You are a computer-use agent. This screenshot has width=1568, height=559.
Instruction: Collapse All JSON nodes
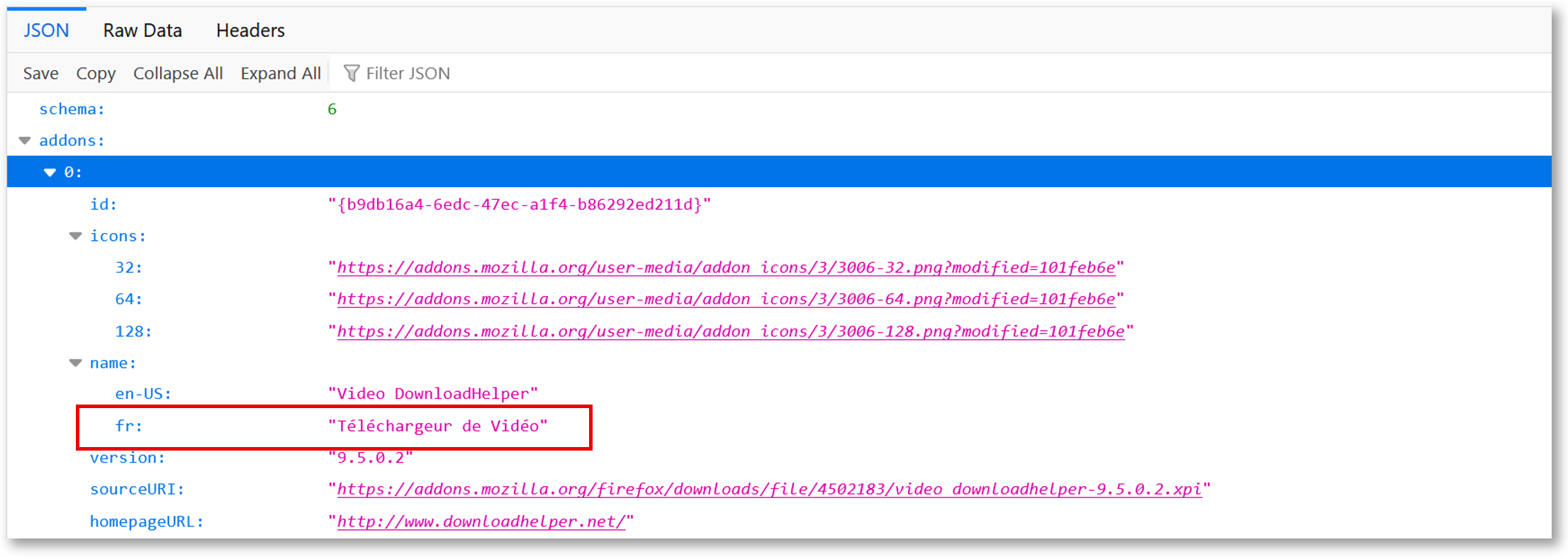click(x=178, y=74)
